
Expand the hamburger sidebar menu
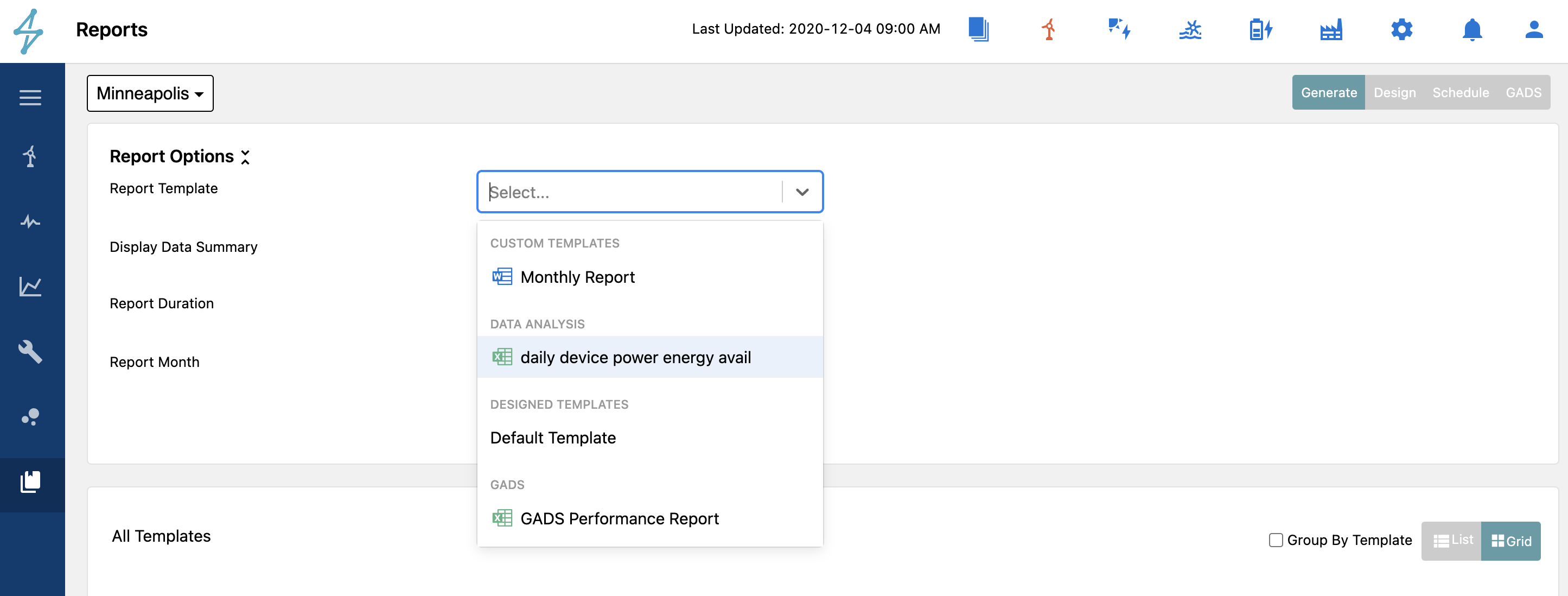coord(30,97)
